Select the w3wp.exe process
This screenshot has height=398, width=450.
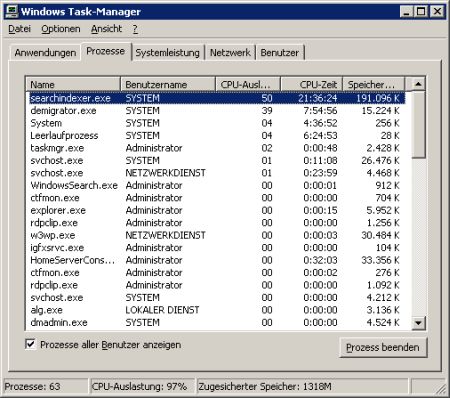216,235
